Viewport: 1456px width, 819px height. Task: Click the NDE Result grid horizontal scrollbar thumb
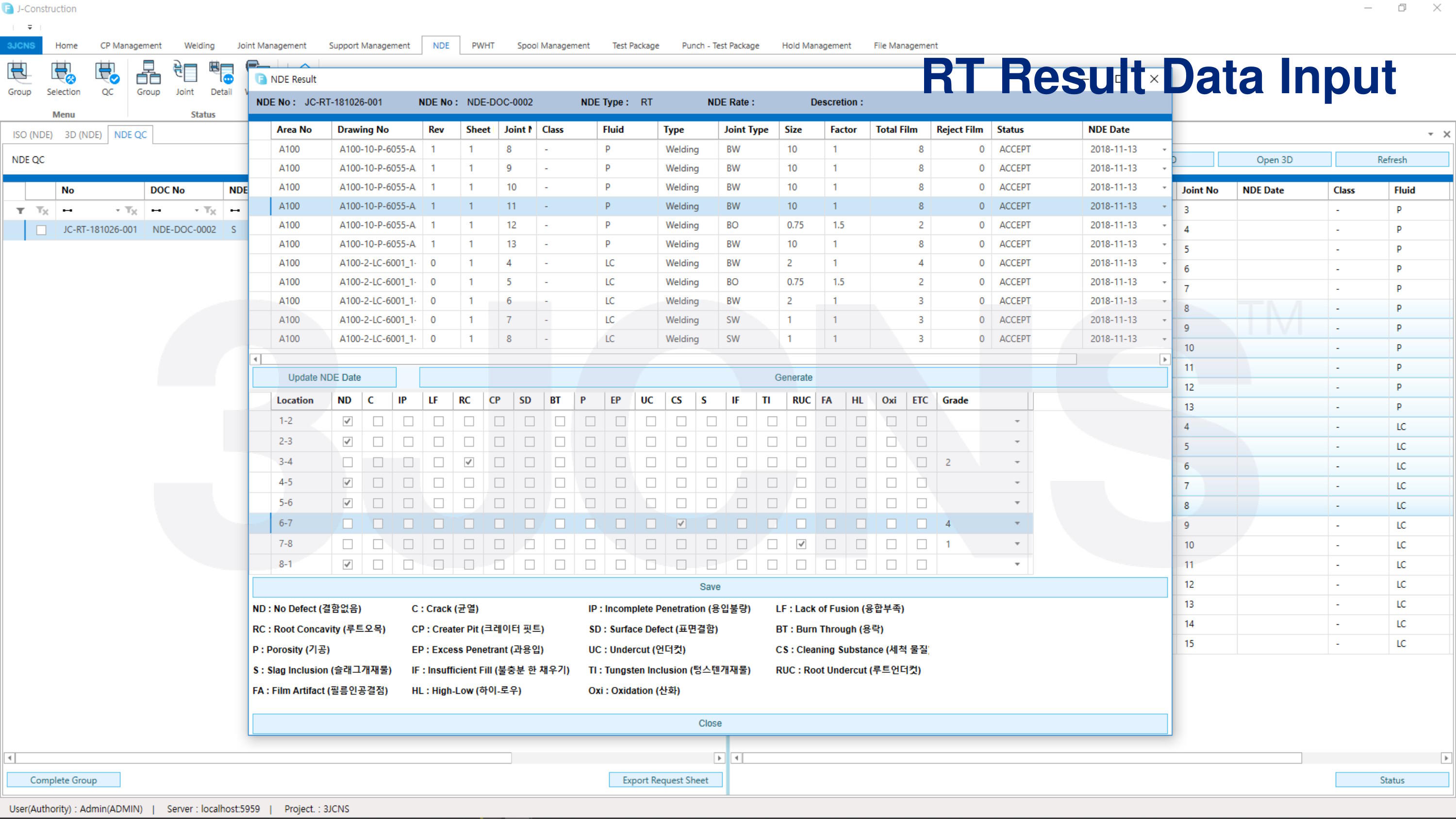pos(669,359)
